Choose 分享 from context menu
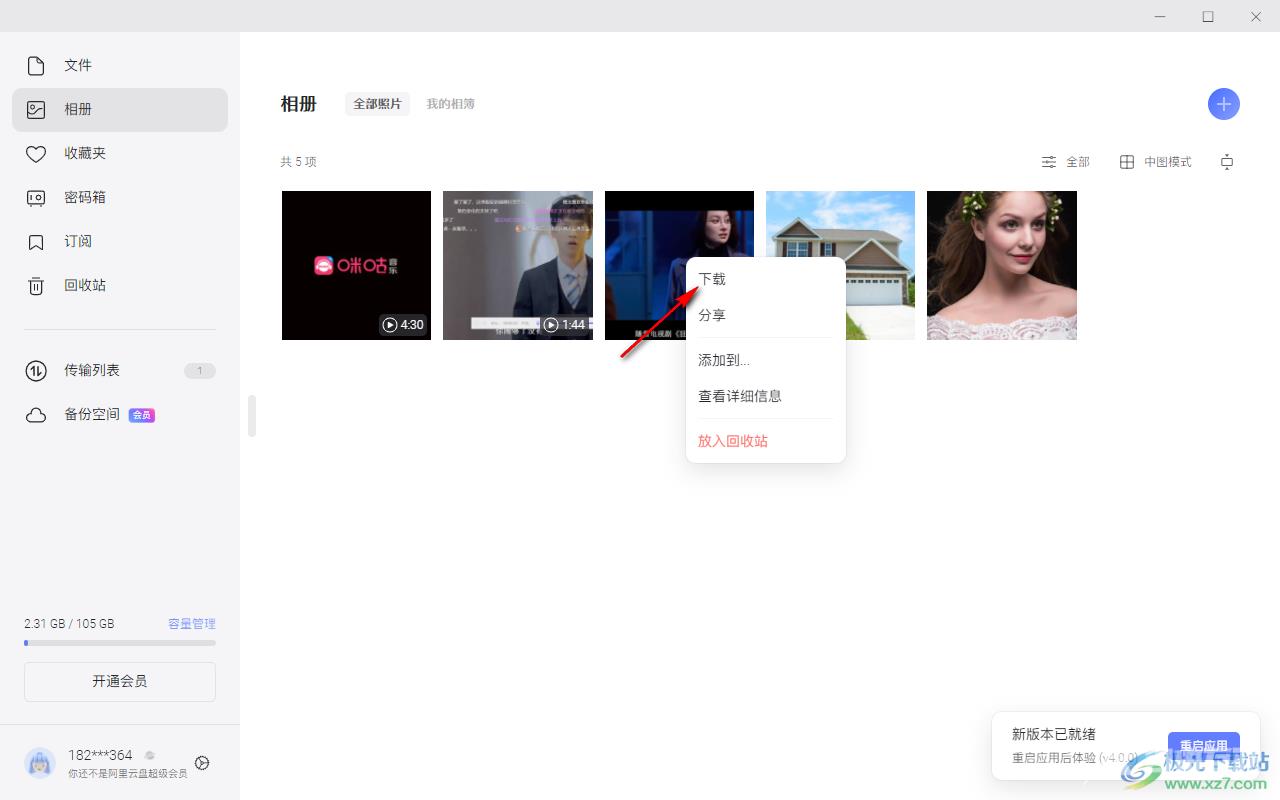 tap(766, 316)
